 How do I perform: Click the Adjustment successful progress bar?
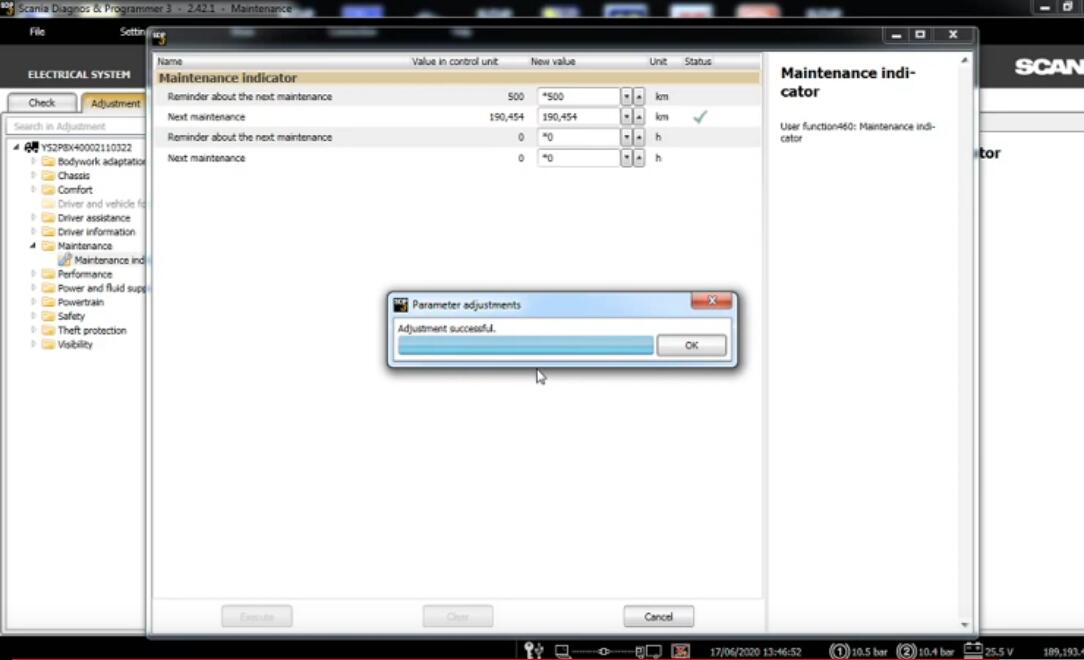pyautogui.click(x=525, y=345)
